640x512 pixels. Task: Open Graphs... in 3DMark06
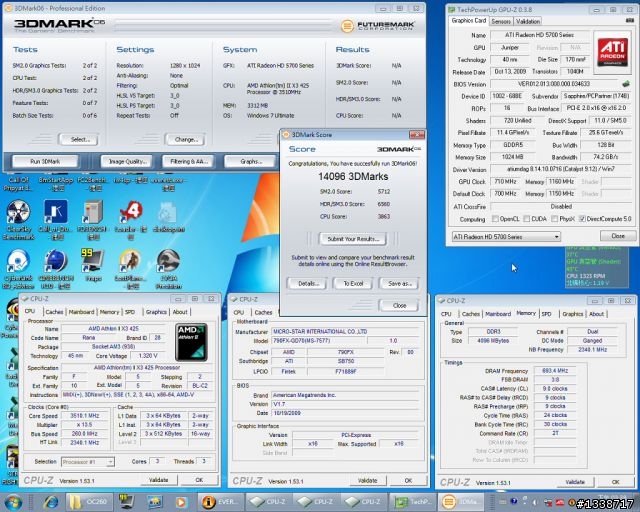251,162
